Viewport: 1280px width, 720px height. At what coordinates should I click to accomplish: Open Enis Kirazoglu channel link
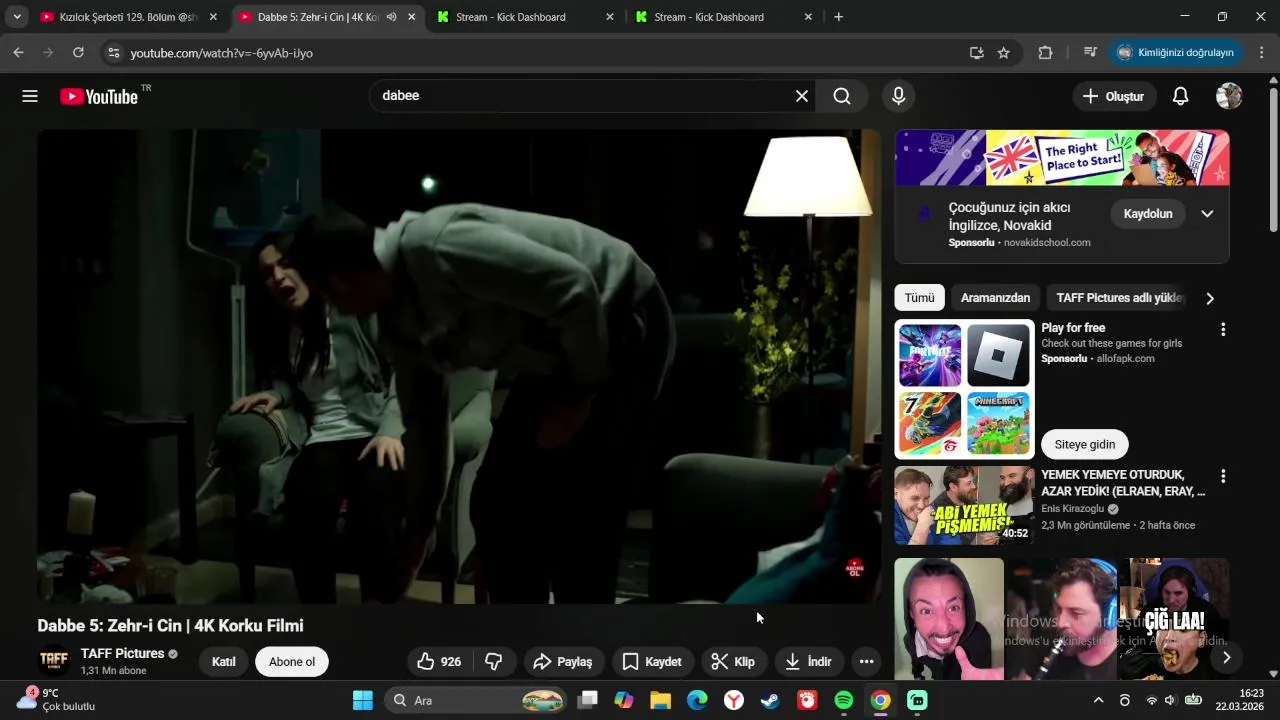[1072, 508]
